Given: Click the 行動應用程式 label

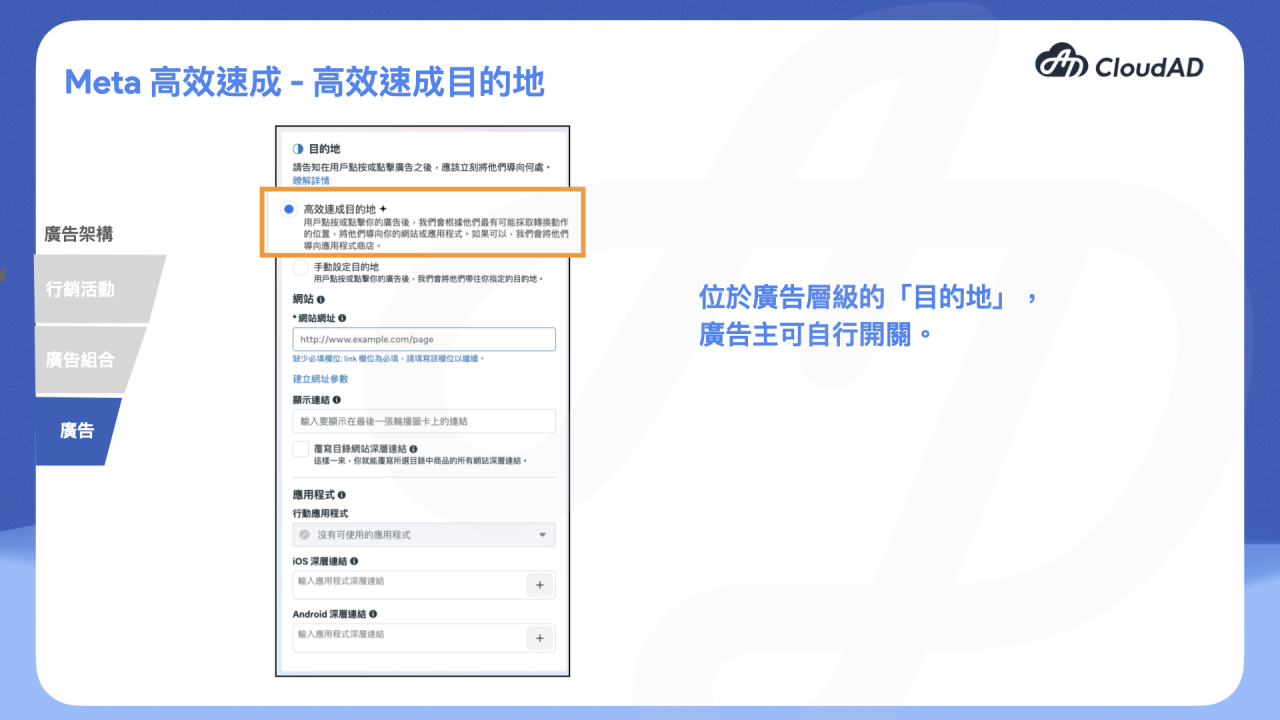Looking at the screenshot, I should [x=320, y=513].
